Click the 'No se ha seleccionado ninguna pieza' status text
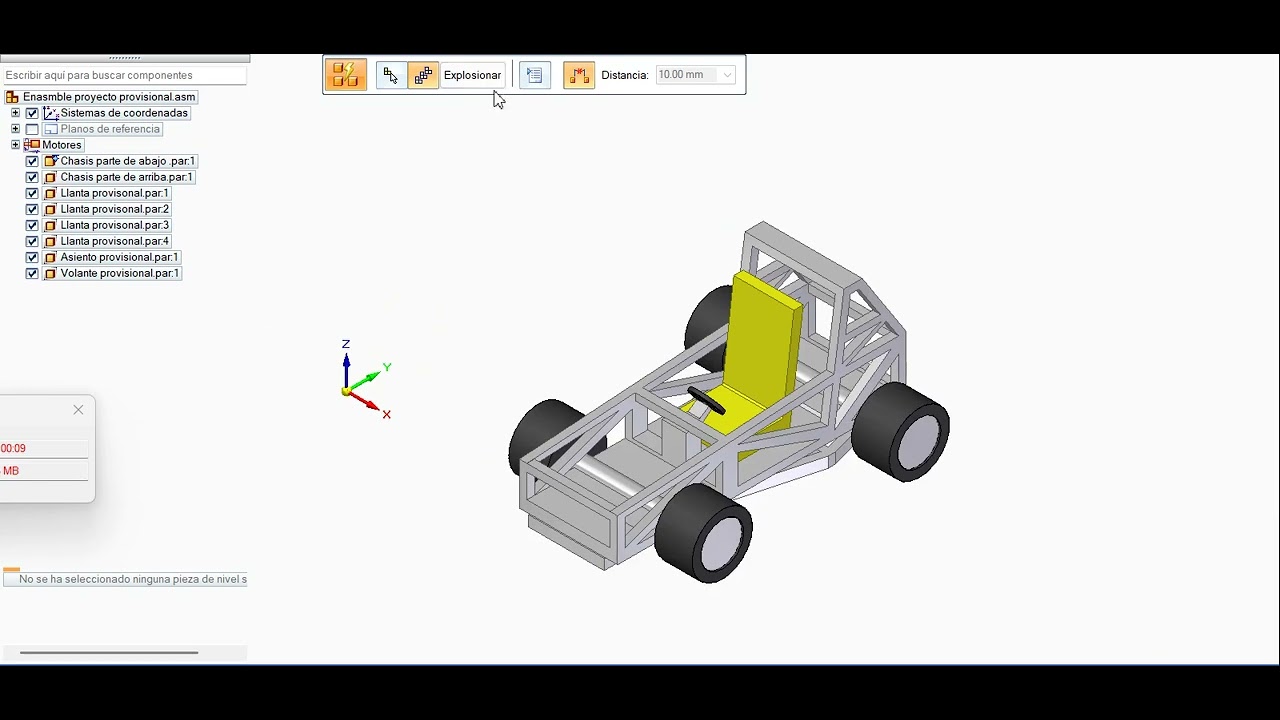Screen dimensions: 1280x720 [132, 579]
